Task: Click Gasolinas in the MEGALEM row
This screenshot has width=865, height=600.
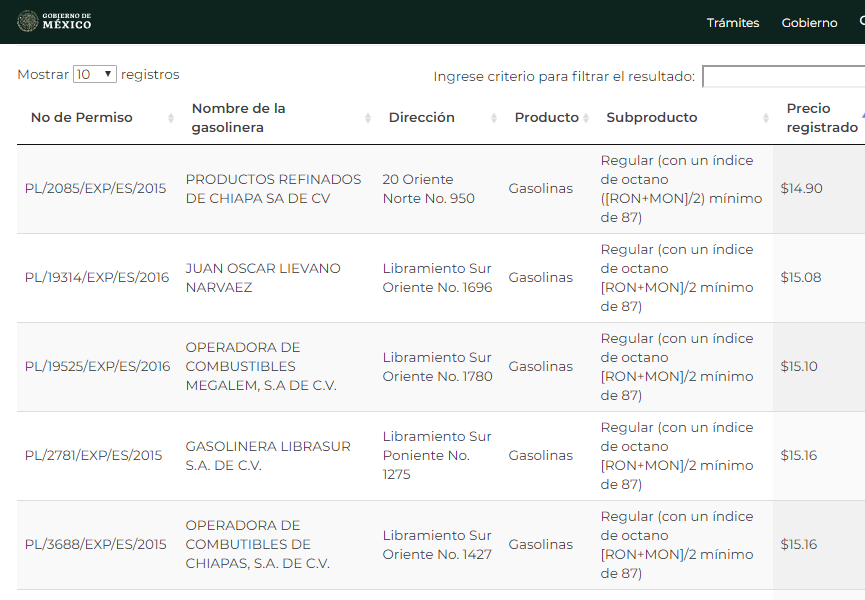Action: (x=541, y=366)
